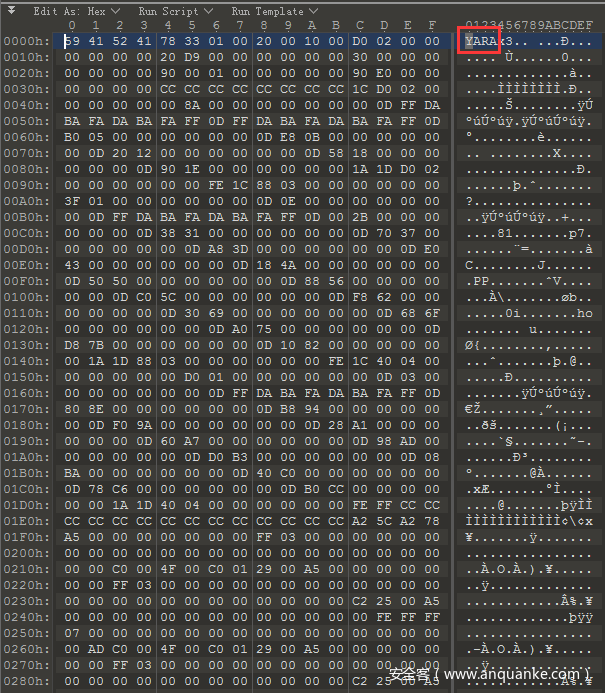This screenshot has height=693, width=605.
Task: Click row address 0270h
Action: pos(27,666)
